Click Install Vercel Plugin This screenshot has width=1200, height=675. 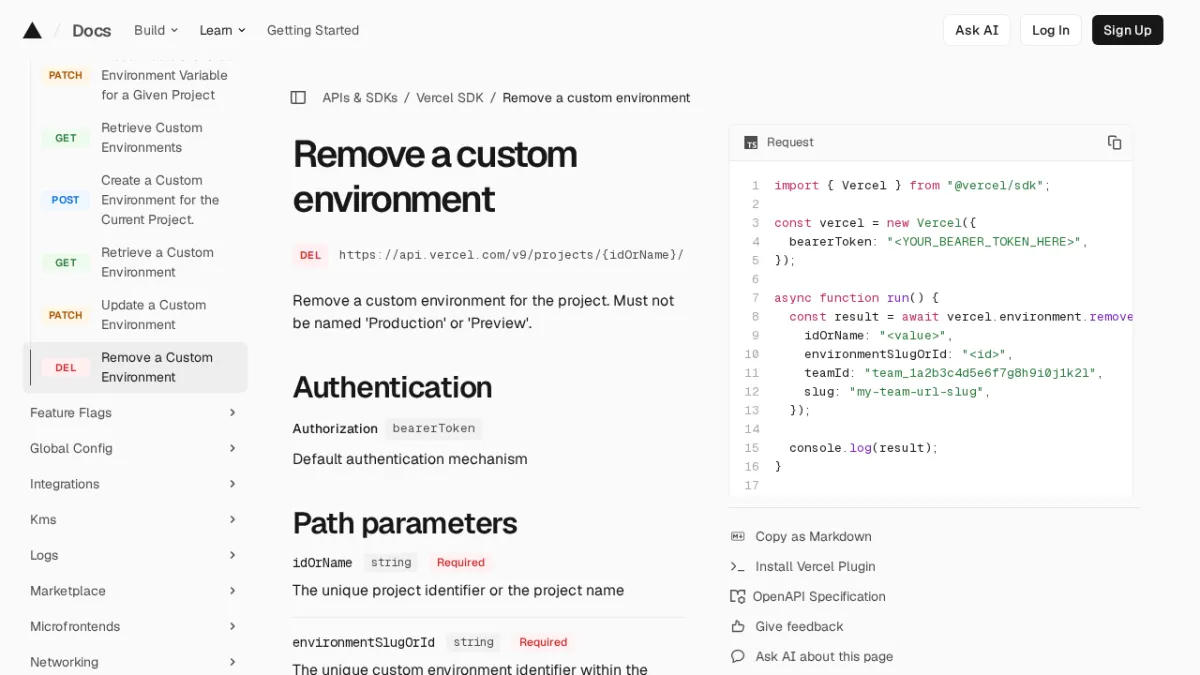[815, 567]
